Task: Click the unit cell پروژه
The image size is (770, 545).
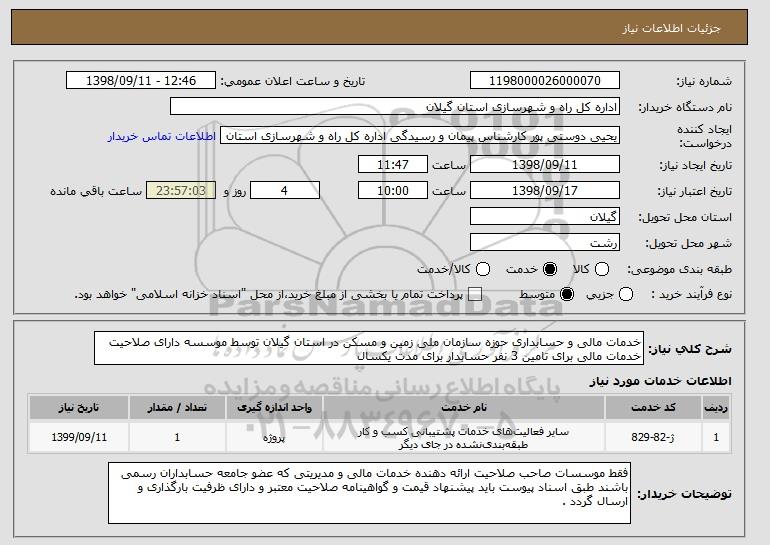Action: [x=274, y=437]
